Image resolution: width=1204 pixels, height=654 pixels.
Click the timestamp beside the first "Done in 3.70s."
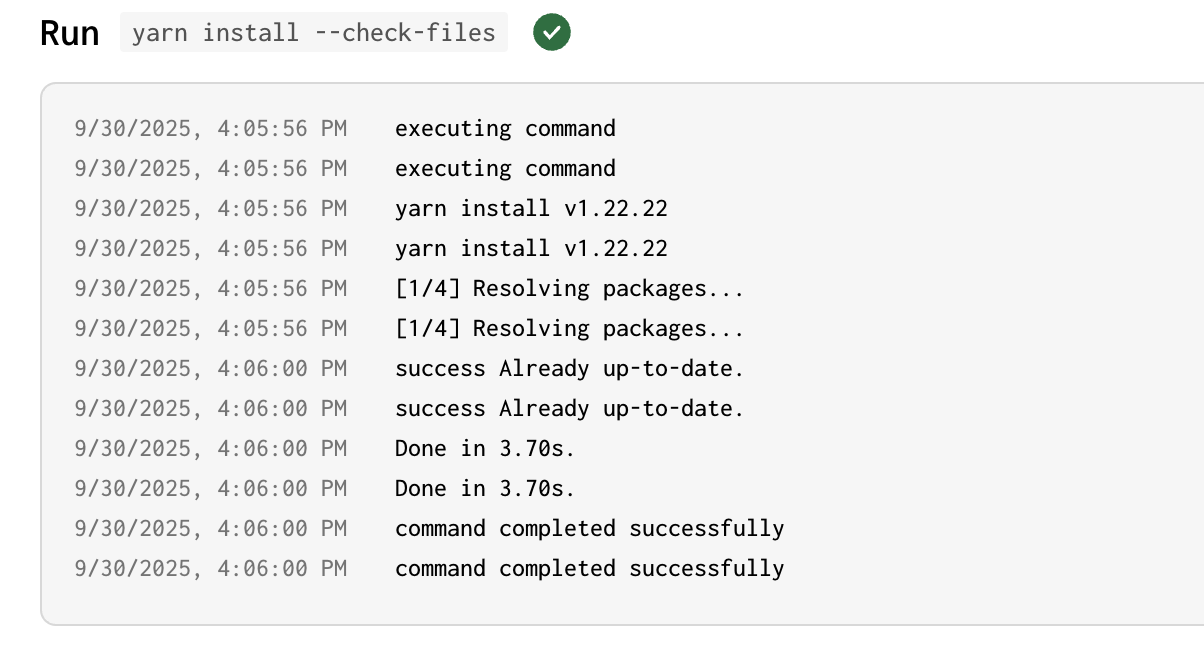point(210,449)
